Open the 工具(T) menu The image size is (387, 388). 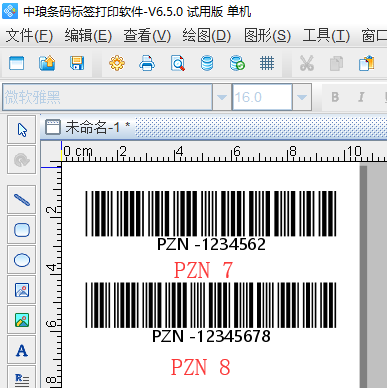[326, 36]
